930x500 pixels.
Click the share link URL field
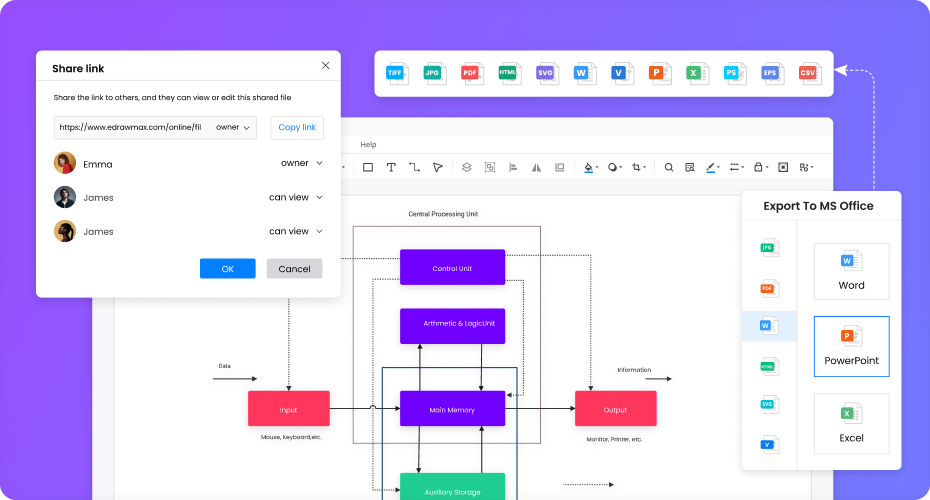131,128
